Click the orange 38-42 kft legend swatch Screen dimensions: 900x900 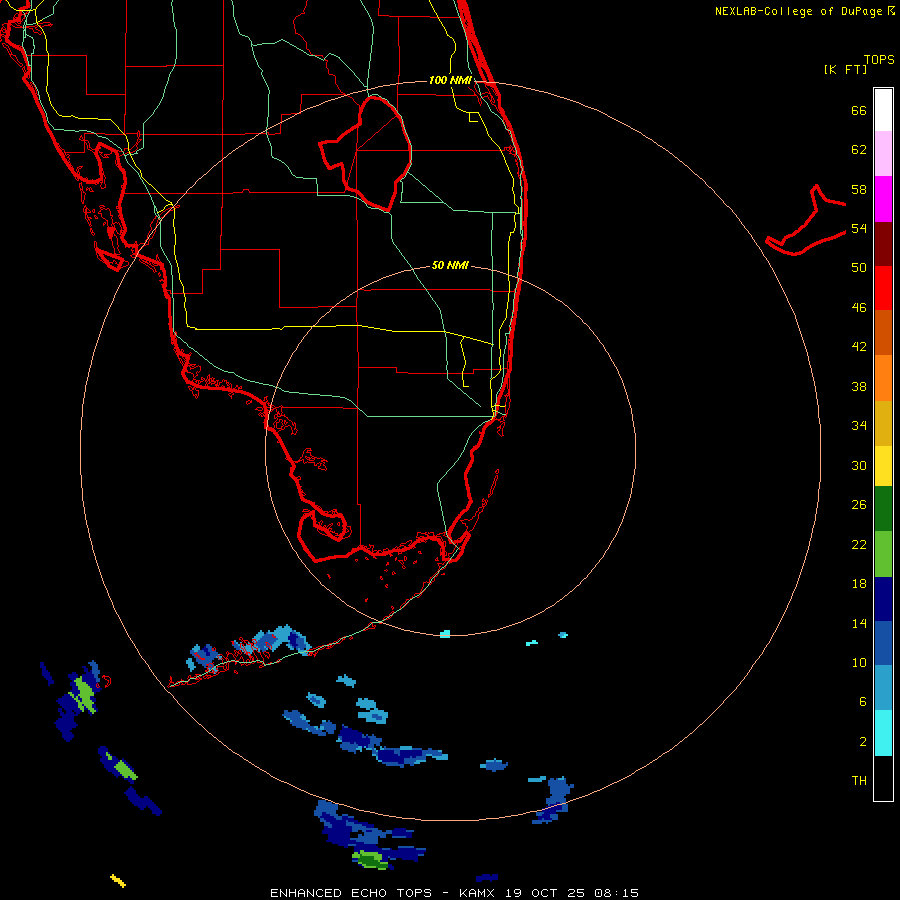click(x=883, y=378)
